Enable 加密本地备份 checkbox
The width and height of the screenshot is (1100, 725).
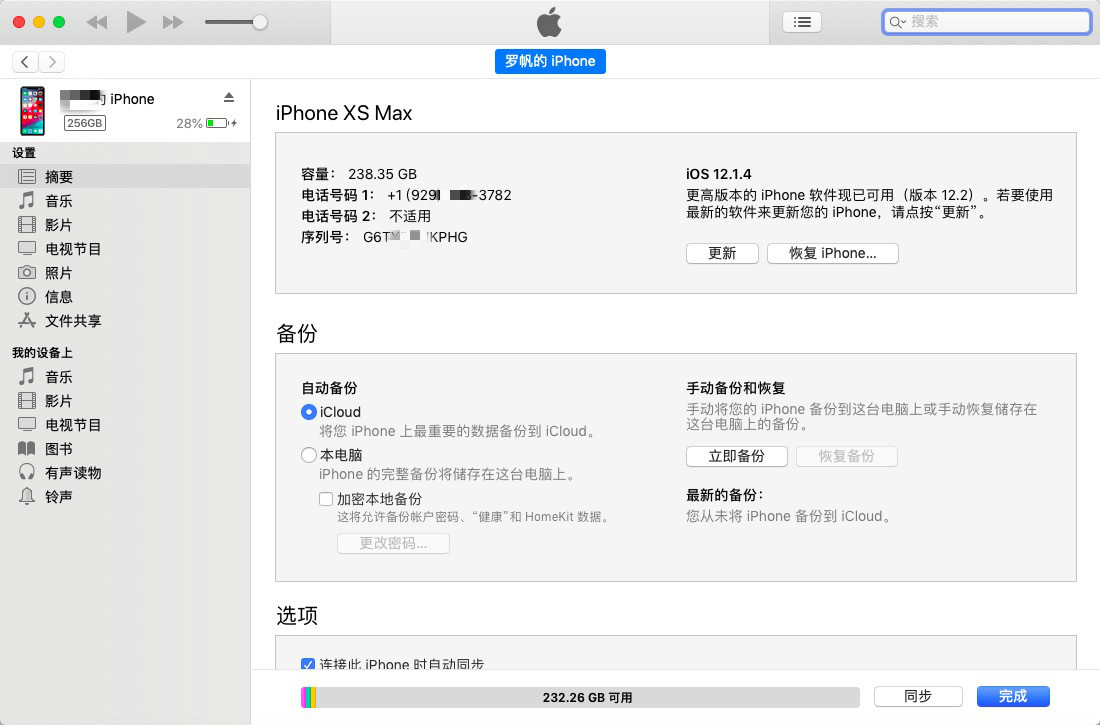(x=326, y=499)
